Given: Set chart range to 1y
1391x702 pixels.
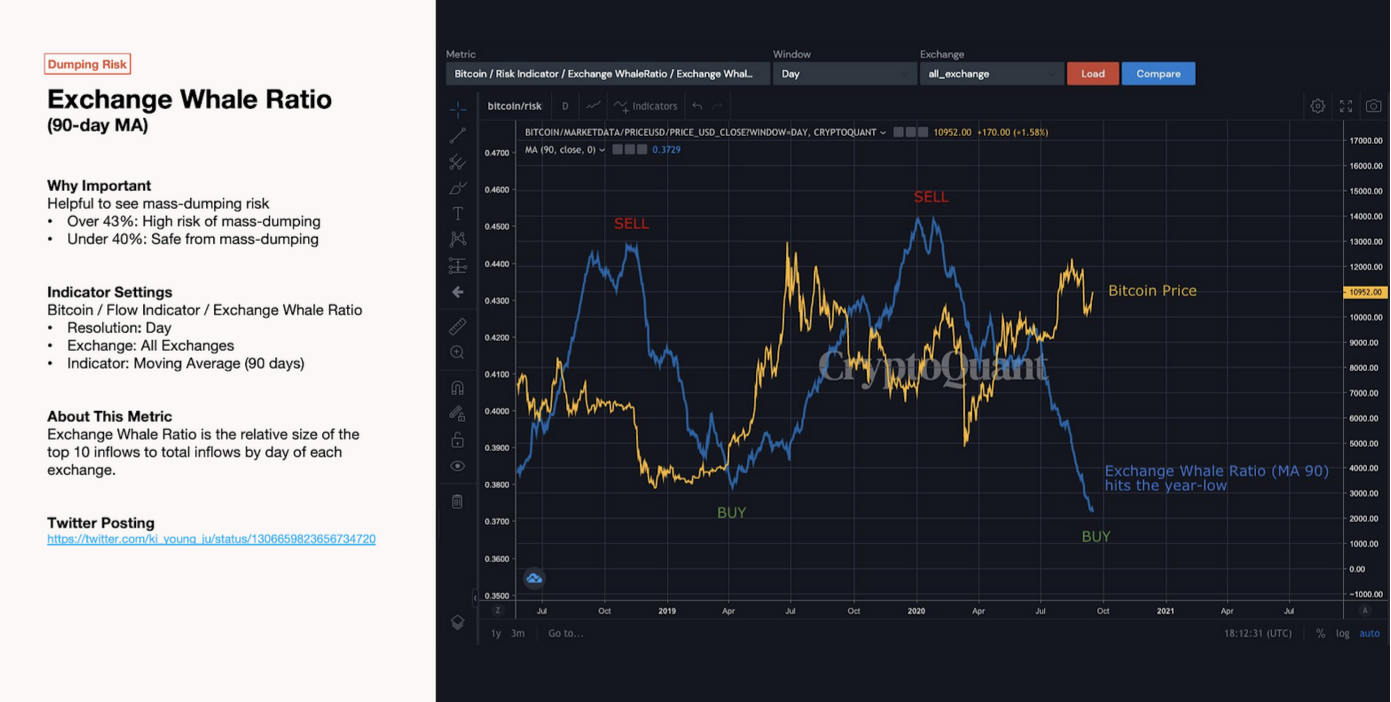Looking at the screenshot, I should click(495, 633).
